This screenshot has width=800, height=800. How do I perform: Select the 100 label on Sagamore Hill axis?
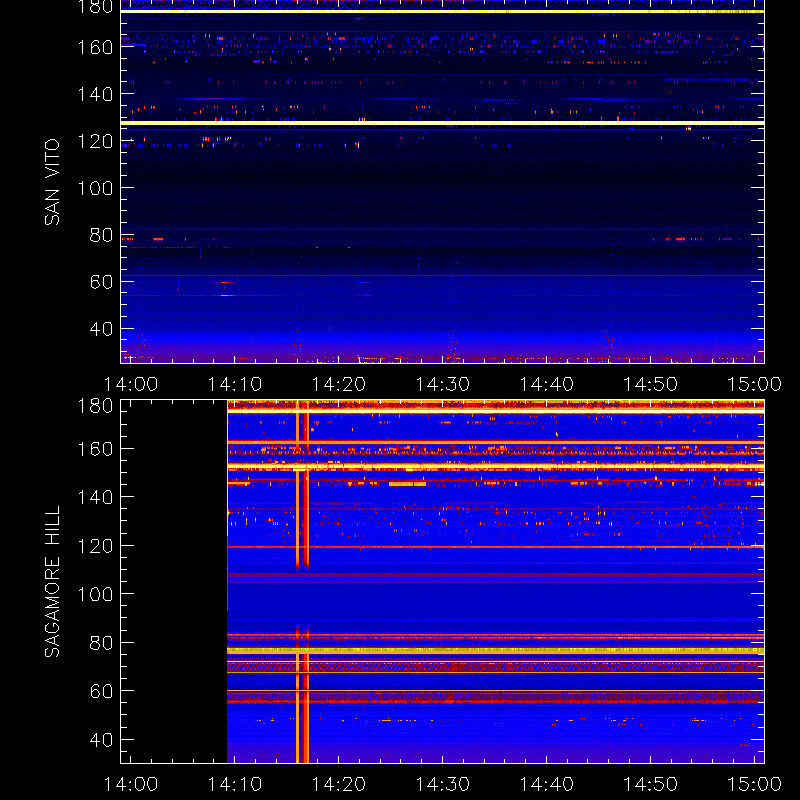pos(95,594)
